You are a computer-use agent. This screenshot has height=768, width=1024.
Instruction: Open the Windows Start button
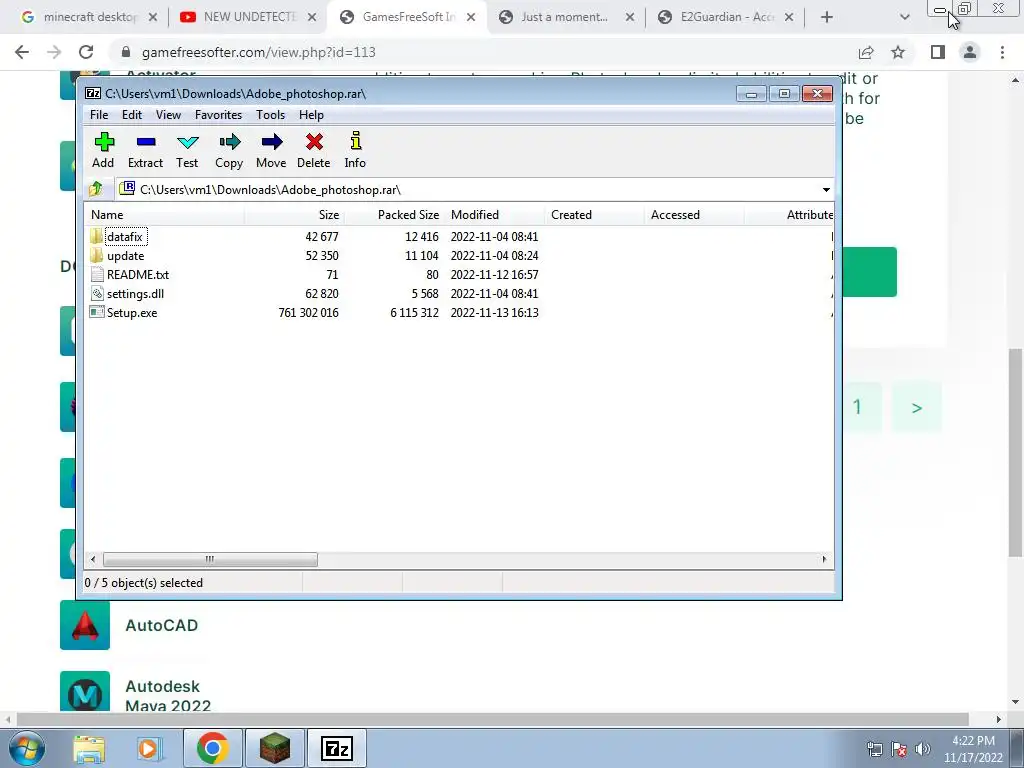tap(27, 748)
